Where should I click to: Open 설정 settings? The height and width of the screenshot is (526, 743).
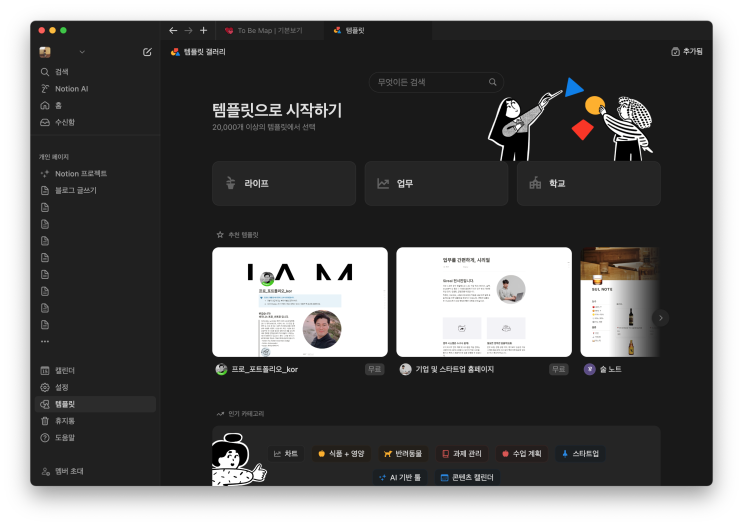(x=95, y=387)
